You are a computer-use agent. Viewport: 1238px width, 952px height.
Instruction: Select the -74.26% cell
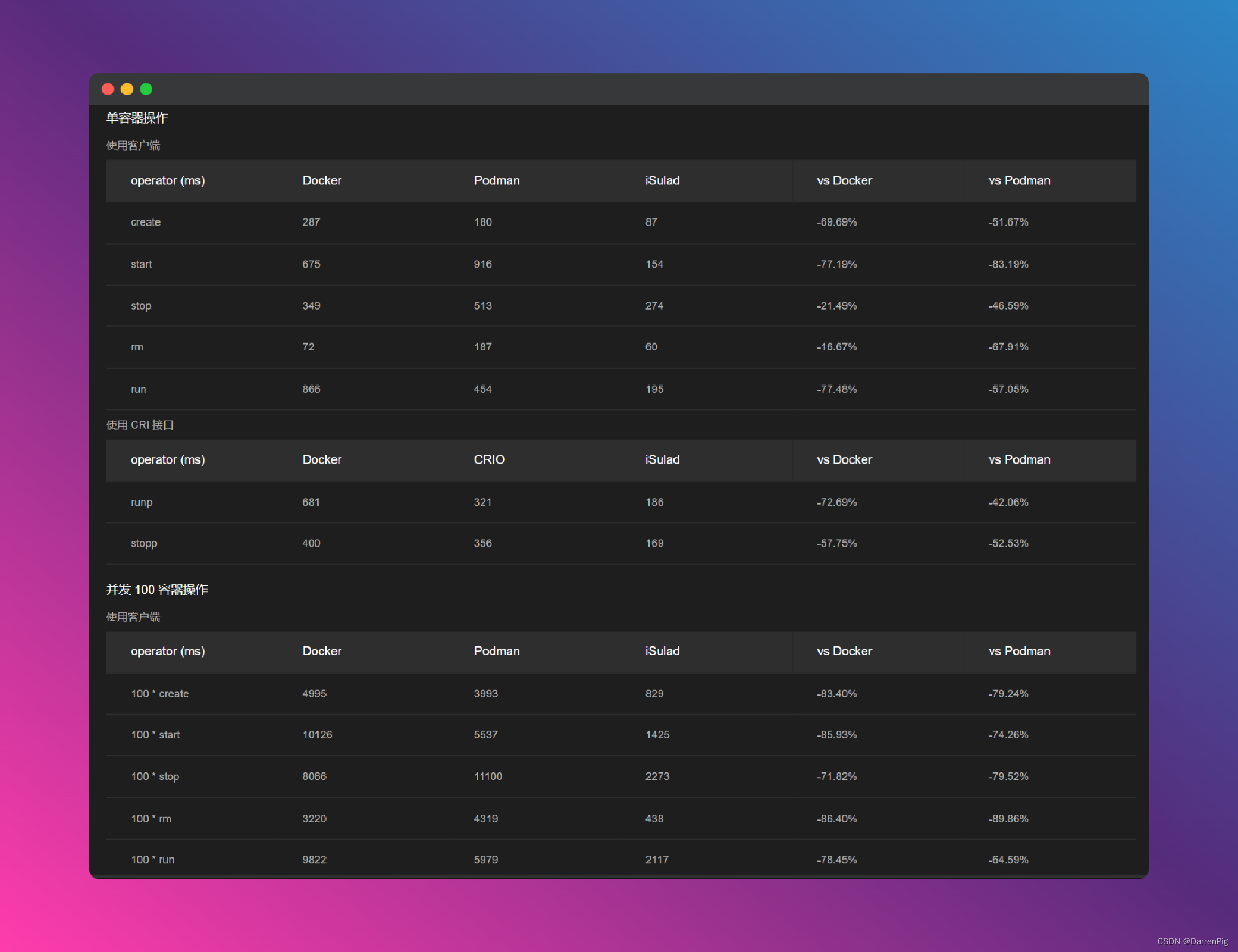tap(1008, 735)
